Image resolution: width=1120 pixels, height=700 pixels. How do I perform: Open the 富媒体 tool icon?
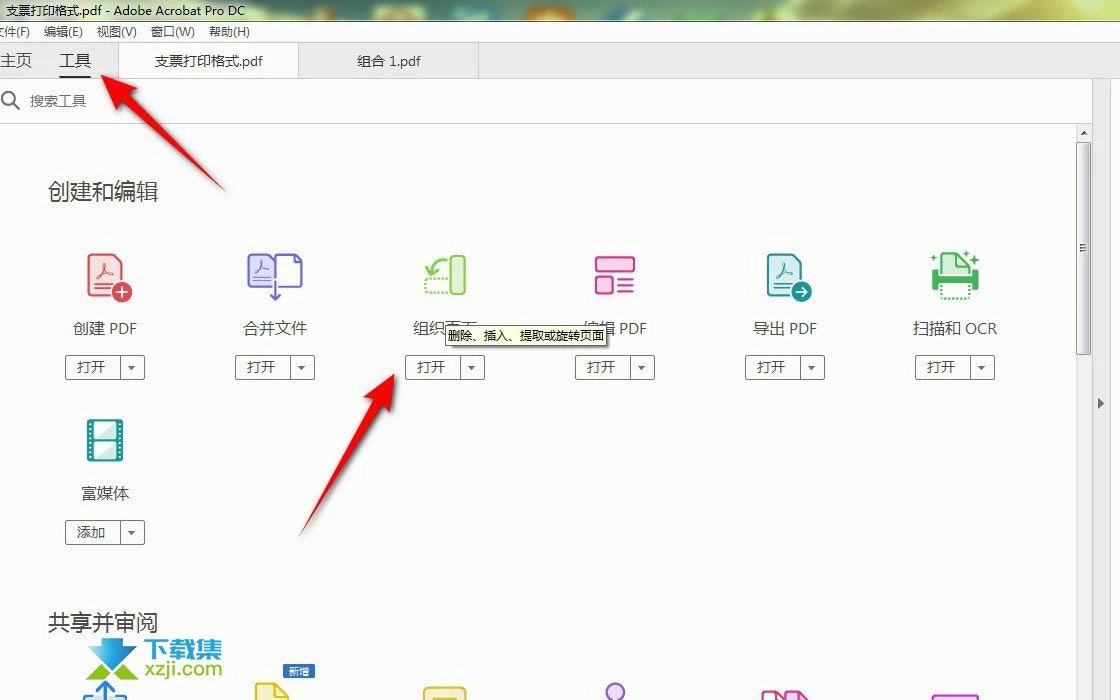(105, 440)
